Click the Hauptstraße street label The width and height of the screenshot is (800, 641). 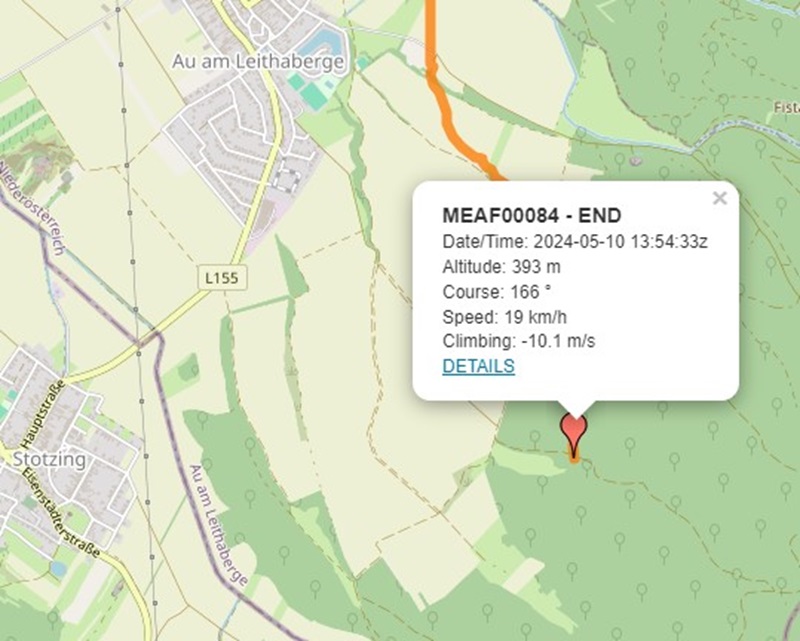pyautogui.click(x=43, y=414)
